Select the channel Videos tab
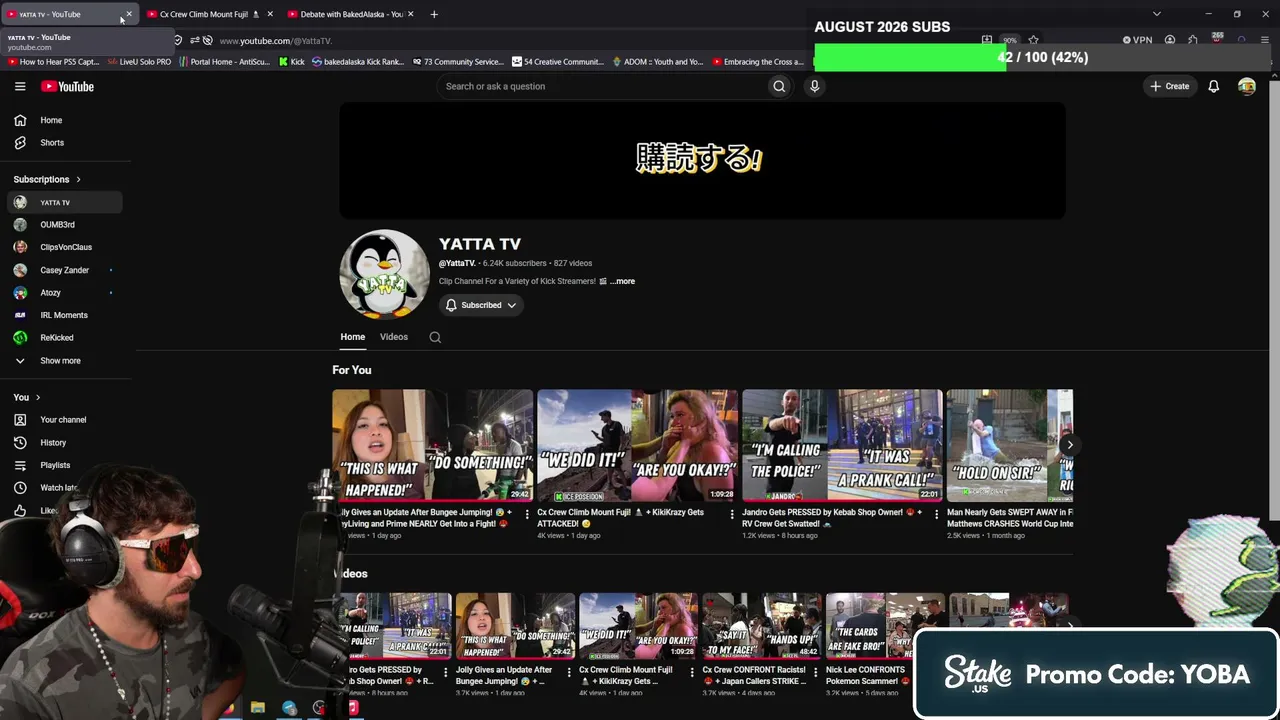Viewport: 1280px width, 720px height. pos(394,337)
